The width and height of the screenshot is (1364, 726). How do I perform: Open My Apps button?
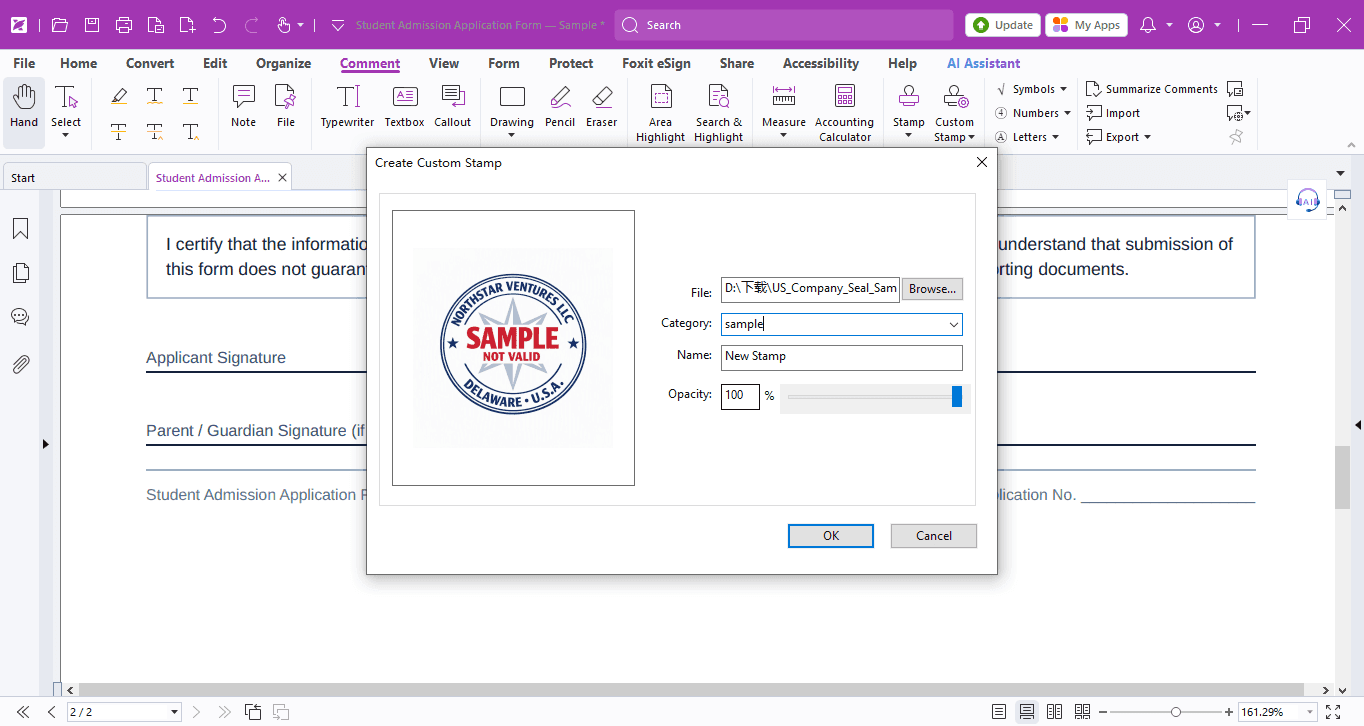click(1087, 25)
